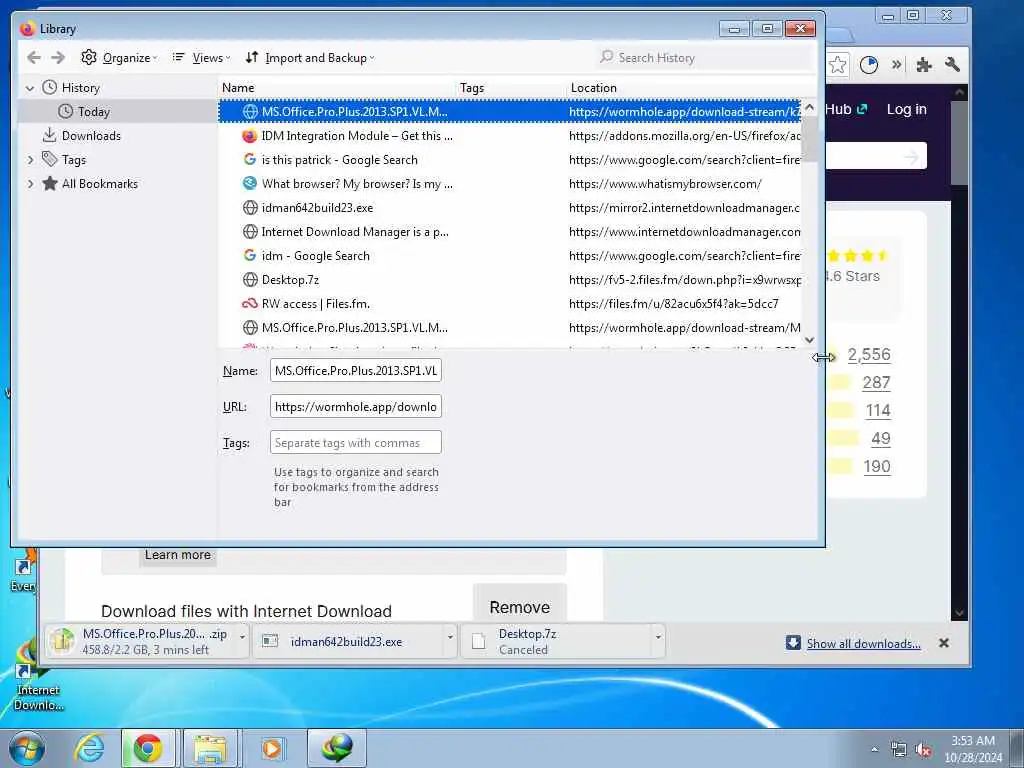Image resolution: width=1024 pixels, height=768 pixels.
Task: Launch Internet Explorer from taskbar
Action: (x=89, y=748)
